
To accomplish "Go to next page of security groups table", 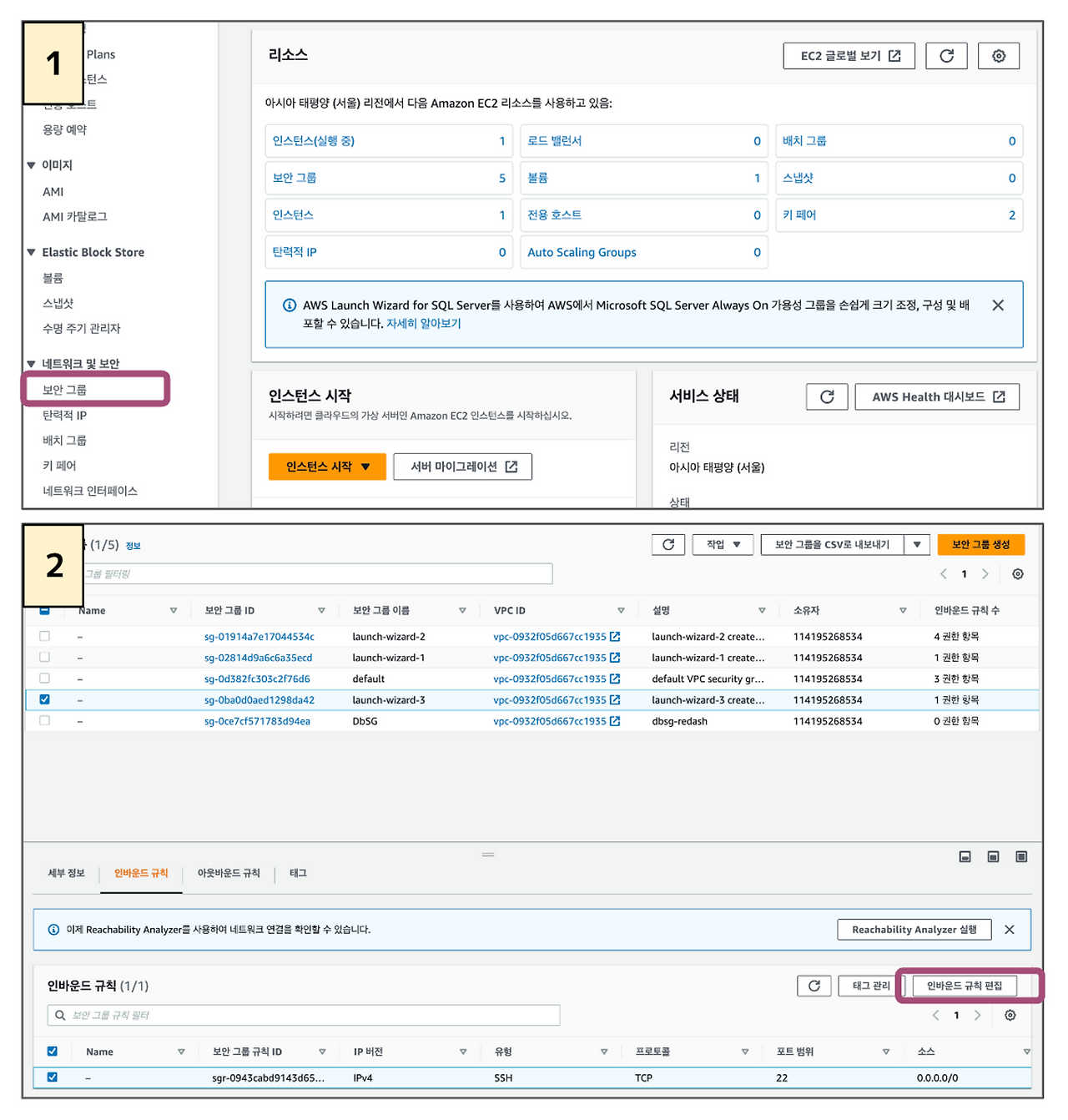I will 985,574.
